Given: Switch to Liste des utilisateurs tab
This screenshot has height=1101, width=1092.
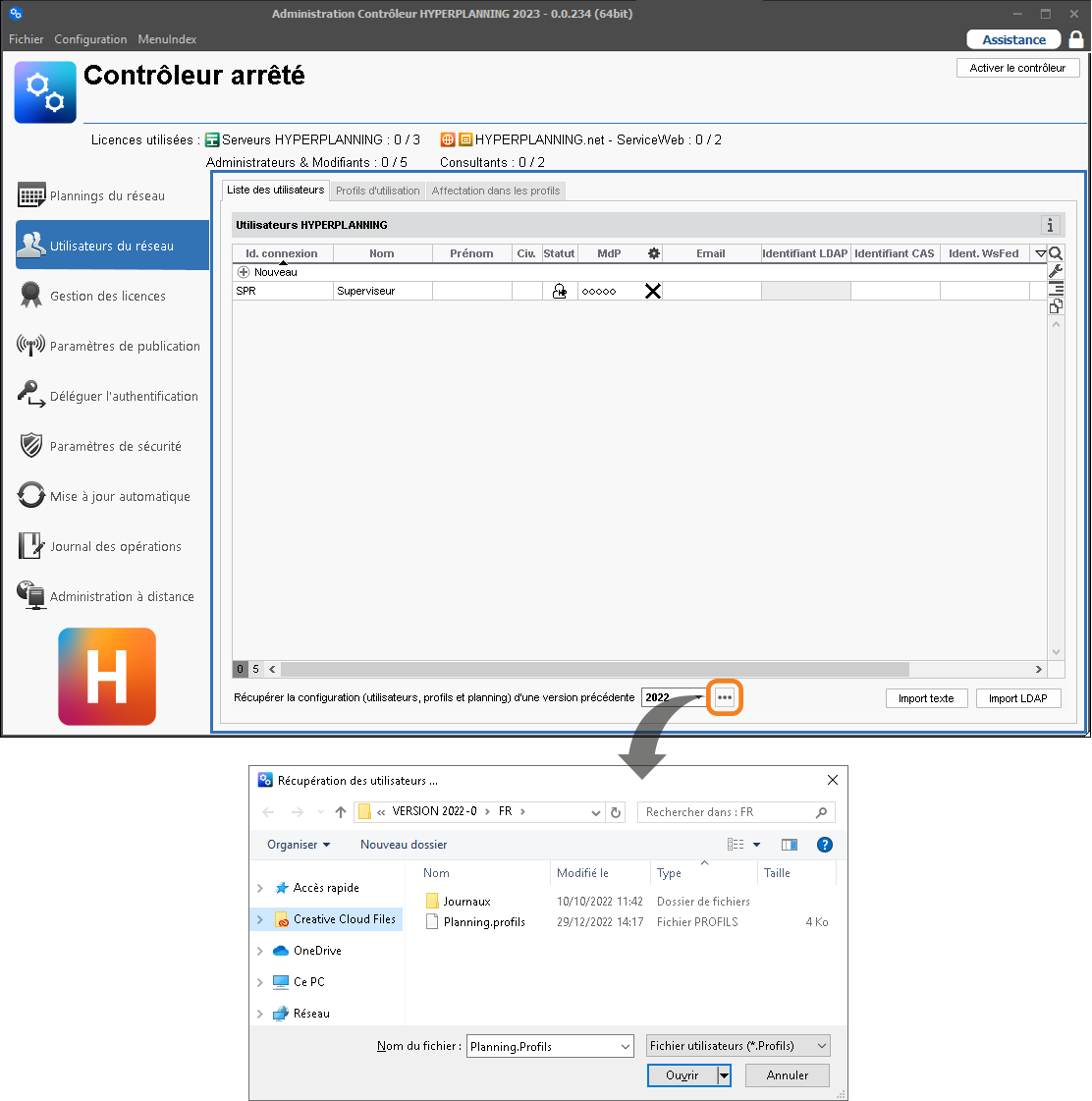Looking at the screenshot, I should [x=275, y=190].
